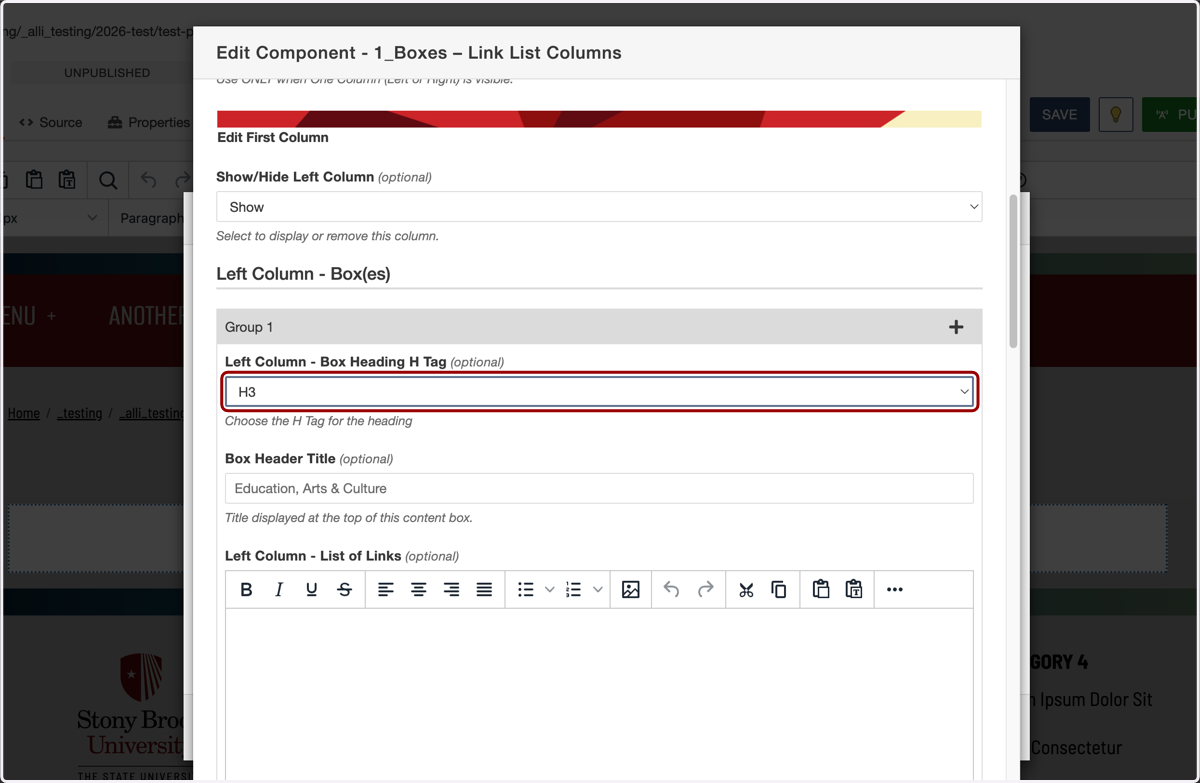Add a new group with plus icon
The height and width of the screenshot is (783, 1200).
(x=956, y=327)
